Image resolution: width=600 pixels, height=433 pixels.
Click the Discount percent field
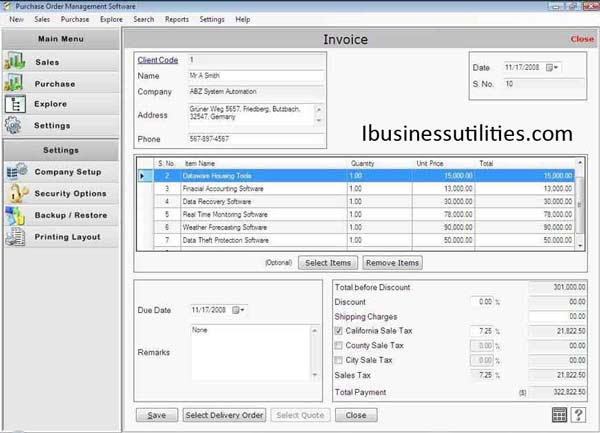[x=482, y=302]
